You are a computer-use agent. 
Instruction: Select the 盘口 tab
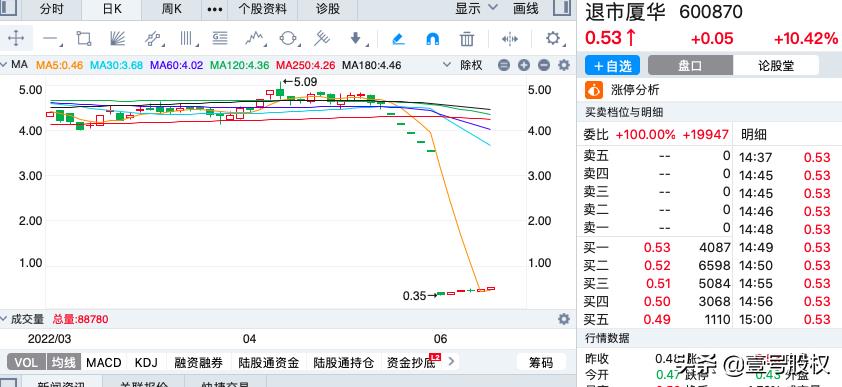point(690,65)
